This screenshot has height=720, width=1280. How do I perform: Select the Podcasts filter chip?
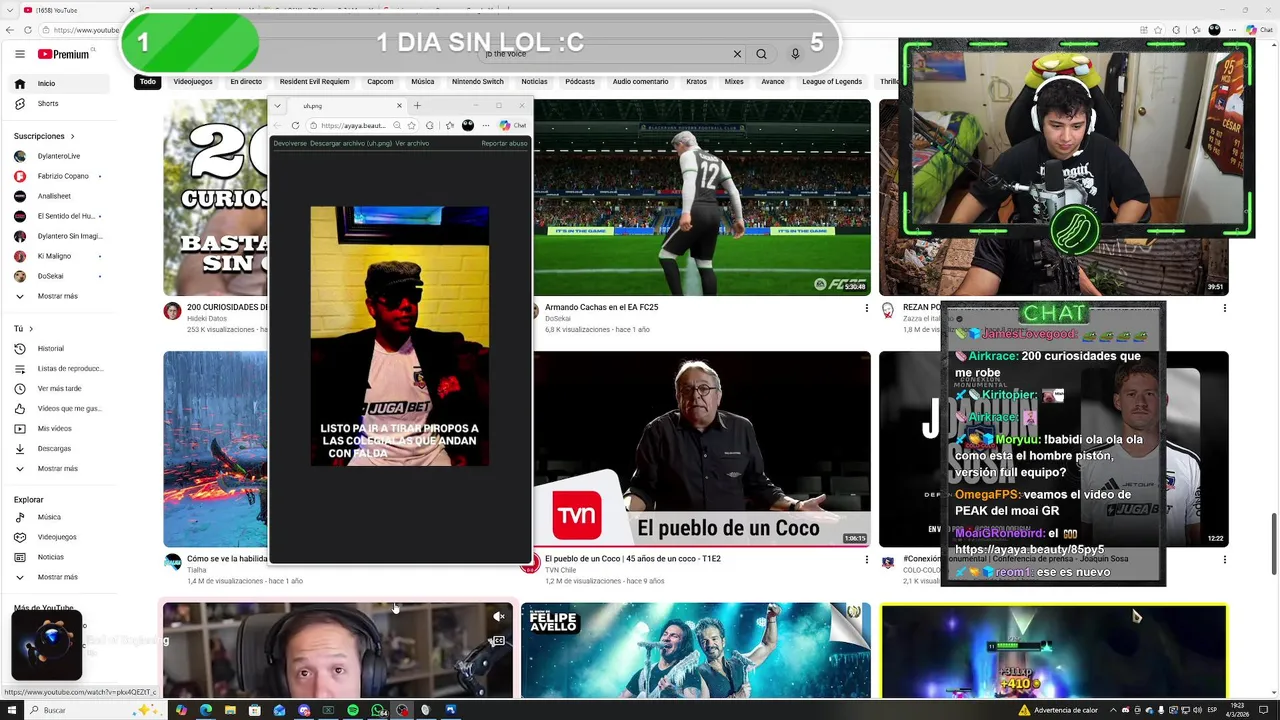580,81
